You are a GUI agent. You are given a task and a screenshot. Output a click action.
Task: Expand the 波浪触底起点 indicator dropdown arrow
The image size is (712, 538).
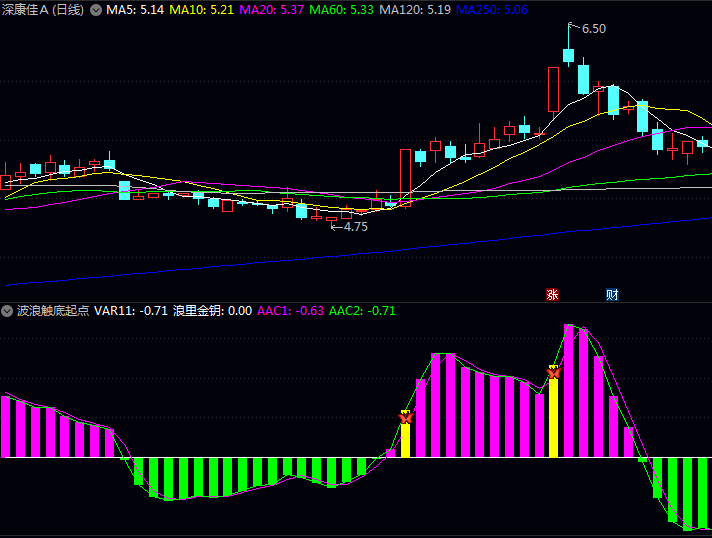point(7,311)
